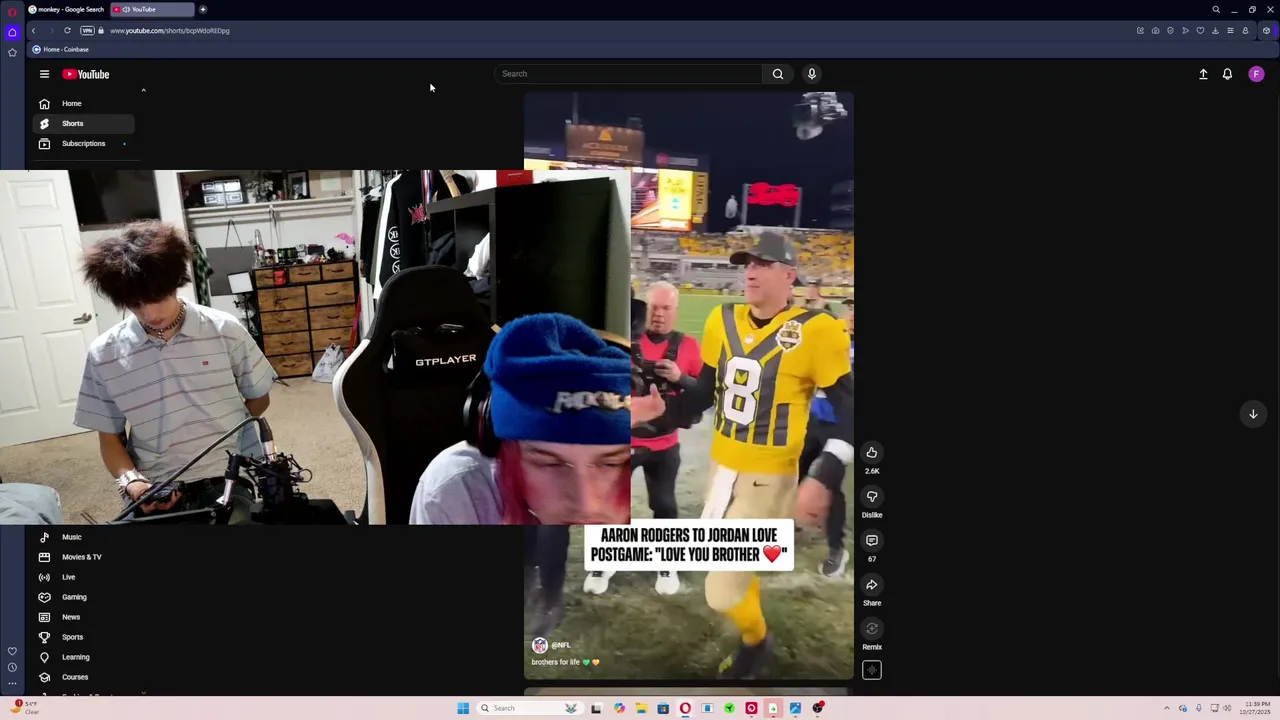
Task: Open the taskbar clock and date
Action: pyautogui.click(x=1256, y=708)
